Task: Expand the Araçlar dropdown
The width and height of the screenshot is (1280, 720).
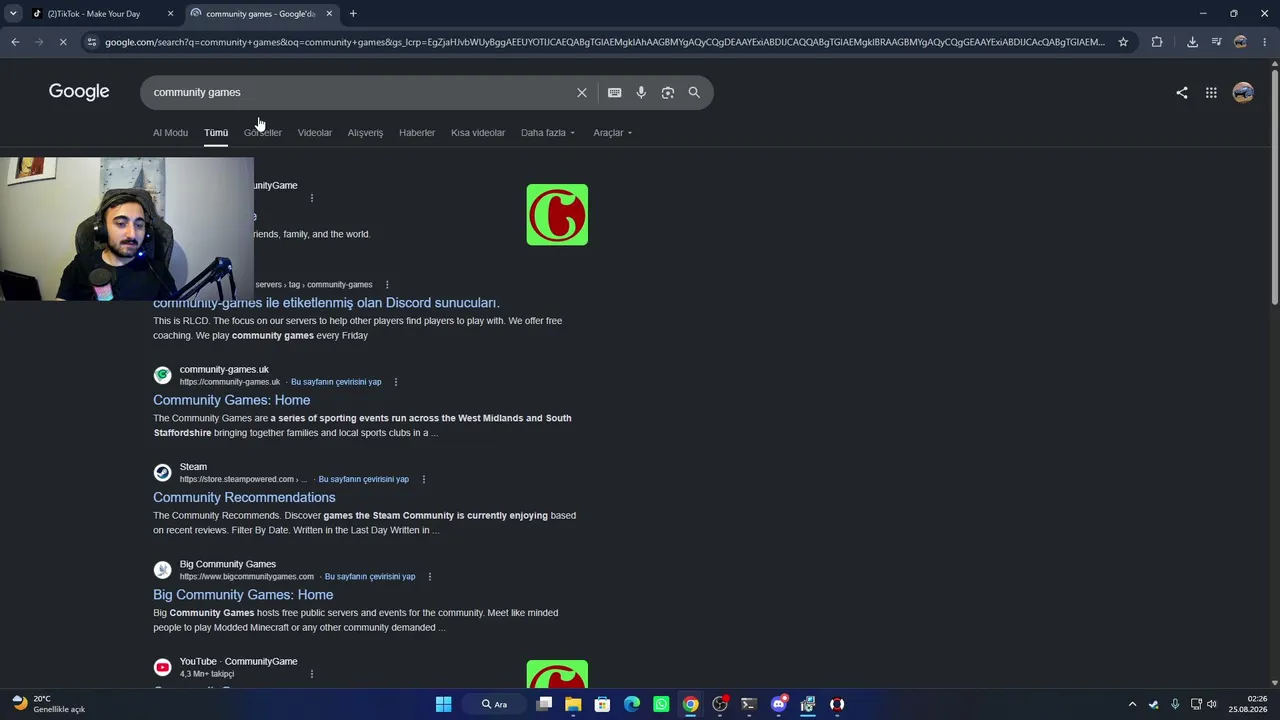Action: tap(612, 133)
